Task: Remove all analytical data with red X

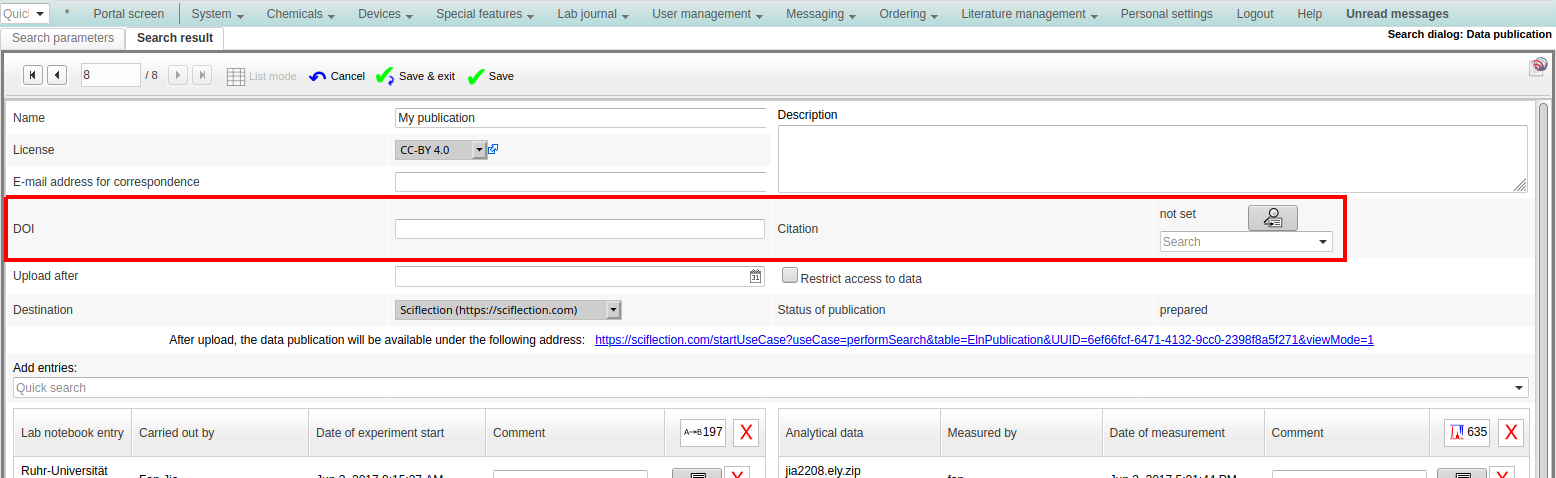Action: tap(1511, 432)
